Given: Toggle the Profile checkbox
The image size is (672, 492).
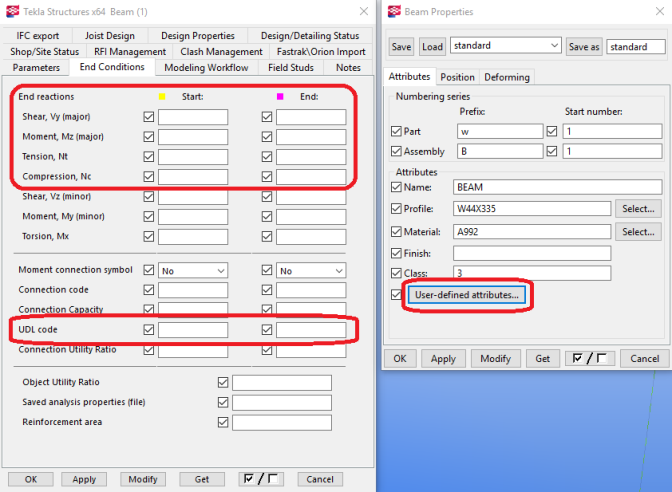Looking at the screenshot, I should [398, 209].
